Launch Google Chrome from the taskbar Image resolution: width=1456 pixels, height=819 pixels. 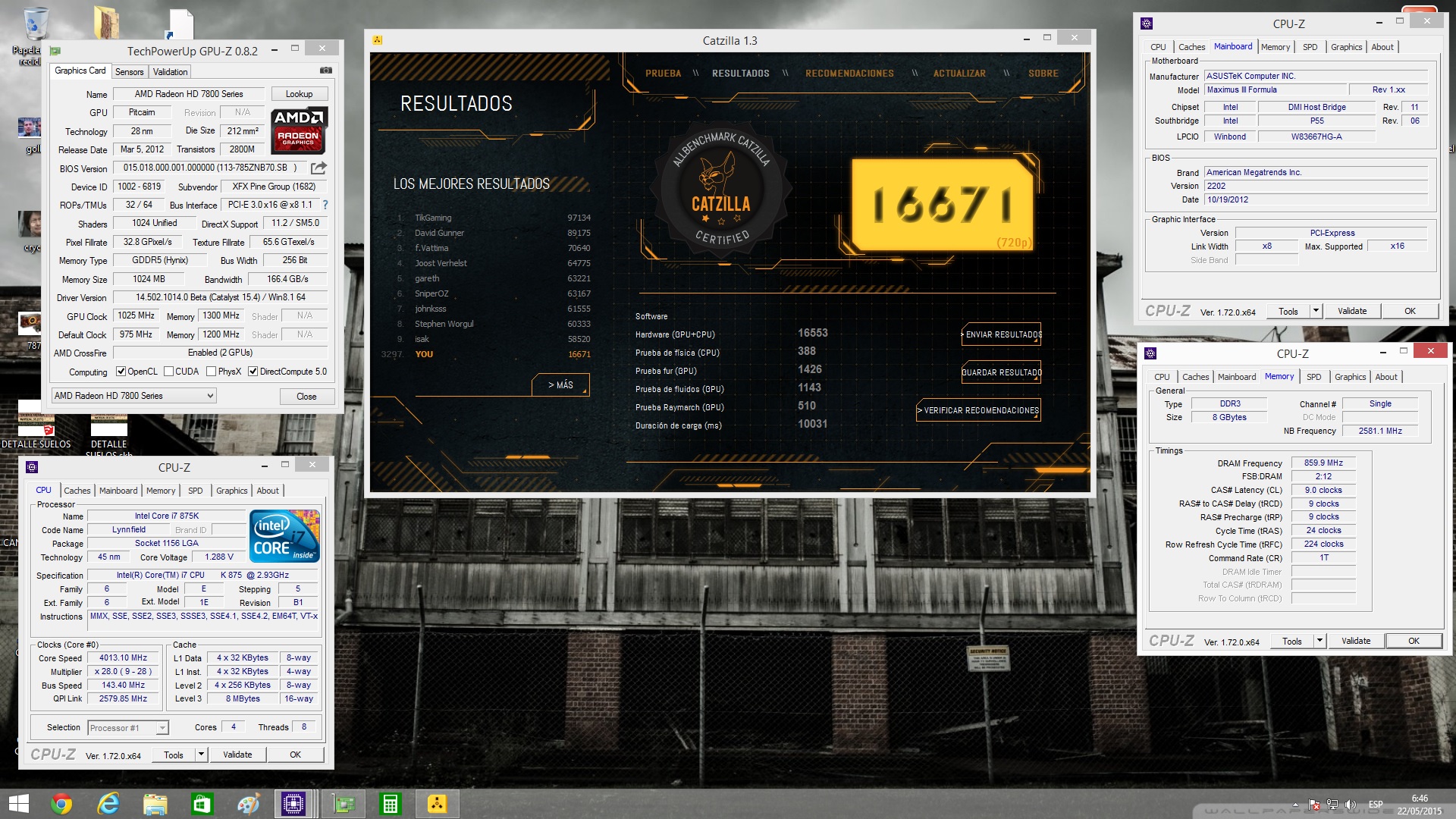pos(62,804)
